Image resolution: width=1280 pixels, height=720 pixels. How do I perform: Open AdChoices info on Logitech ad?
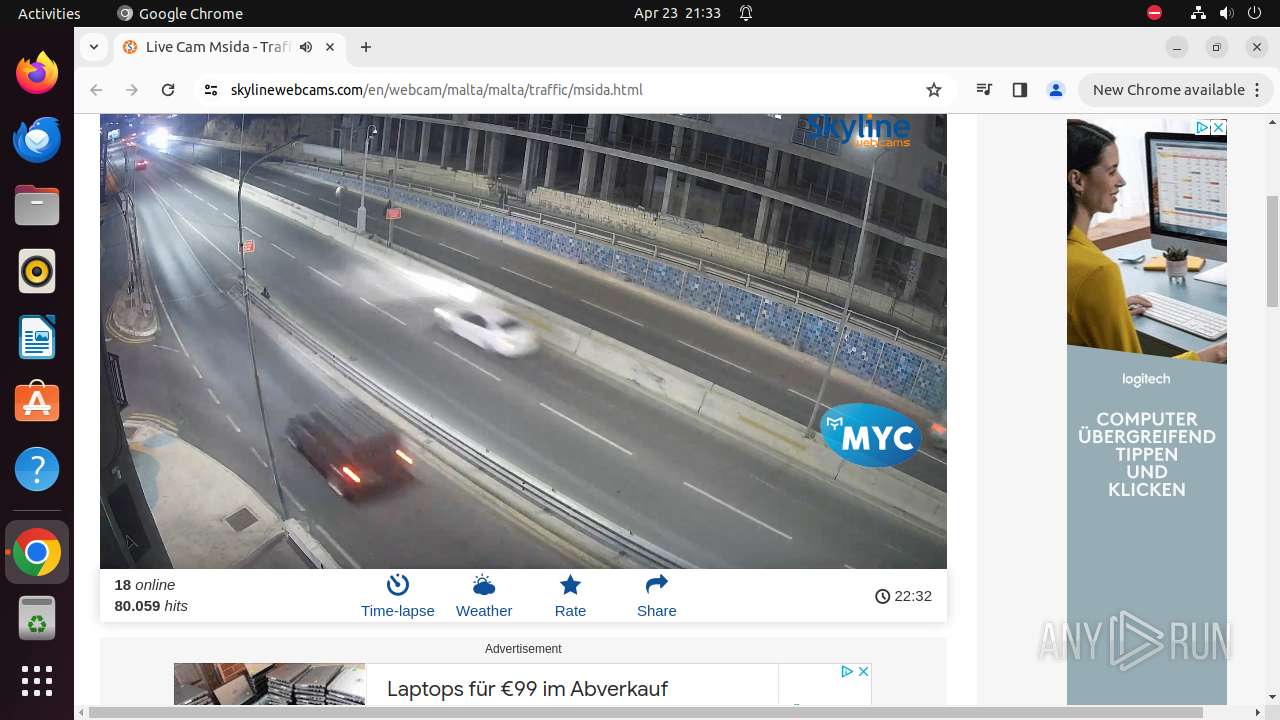click(1203, 128)
